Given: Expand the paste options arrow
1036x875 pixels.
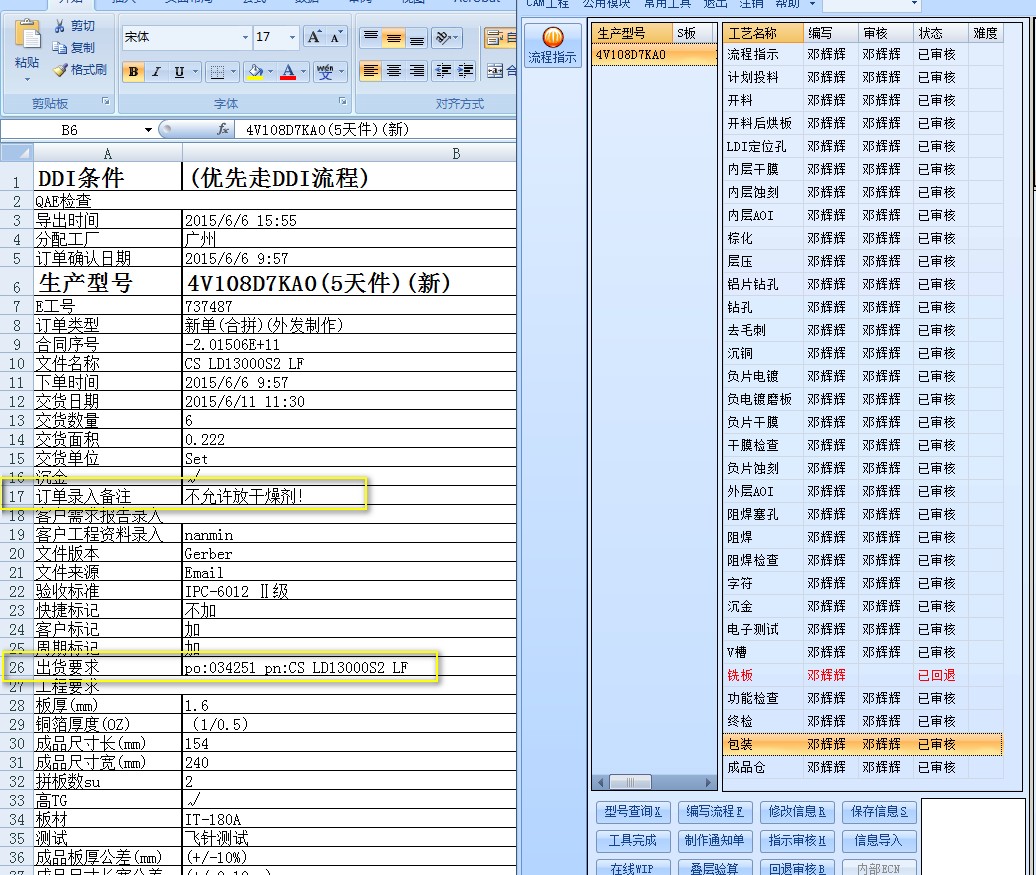Looking at the screenshot, I should point(27,79).
